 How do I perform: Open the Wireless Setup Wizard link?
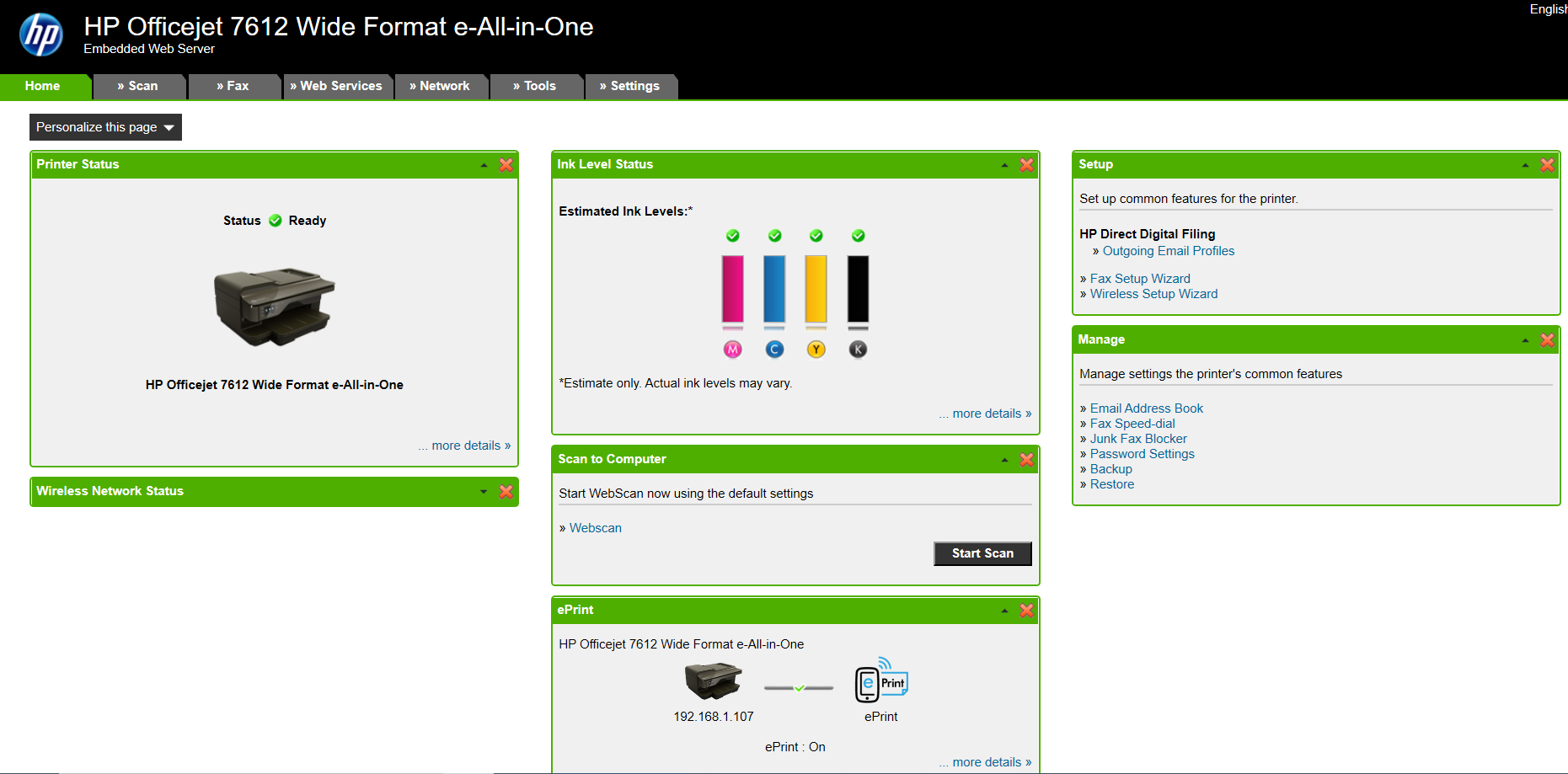click(1153, 293)
